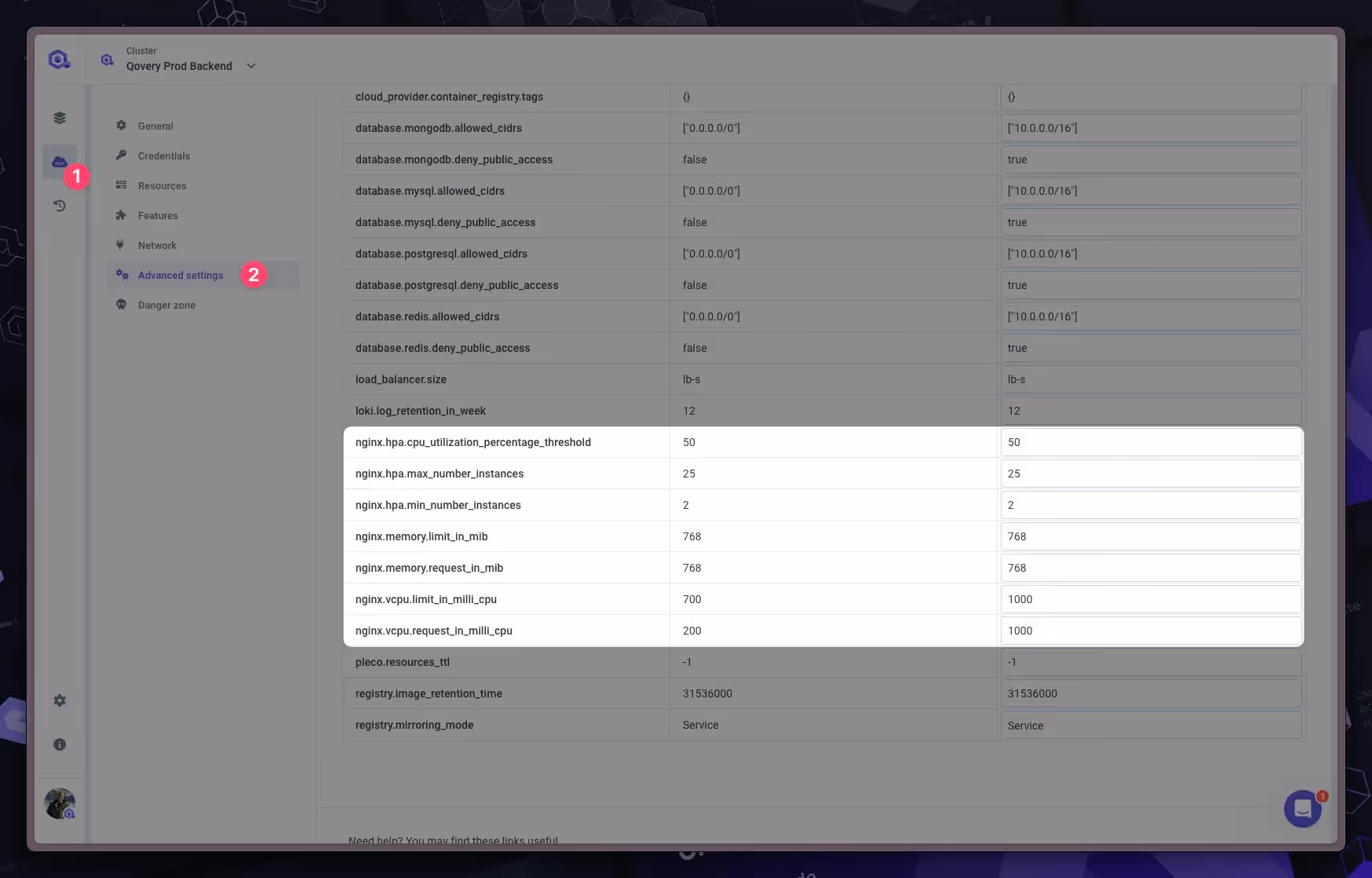The width and height of the screenshot is (1372, 878).
Task: Open the environments stack icon in sidebar
Action: click(x=60, y=117)
